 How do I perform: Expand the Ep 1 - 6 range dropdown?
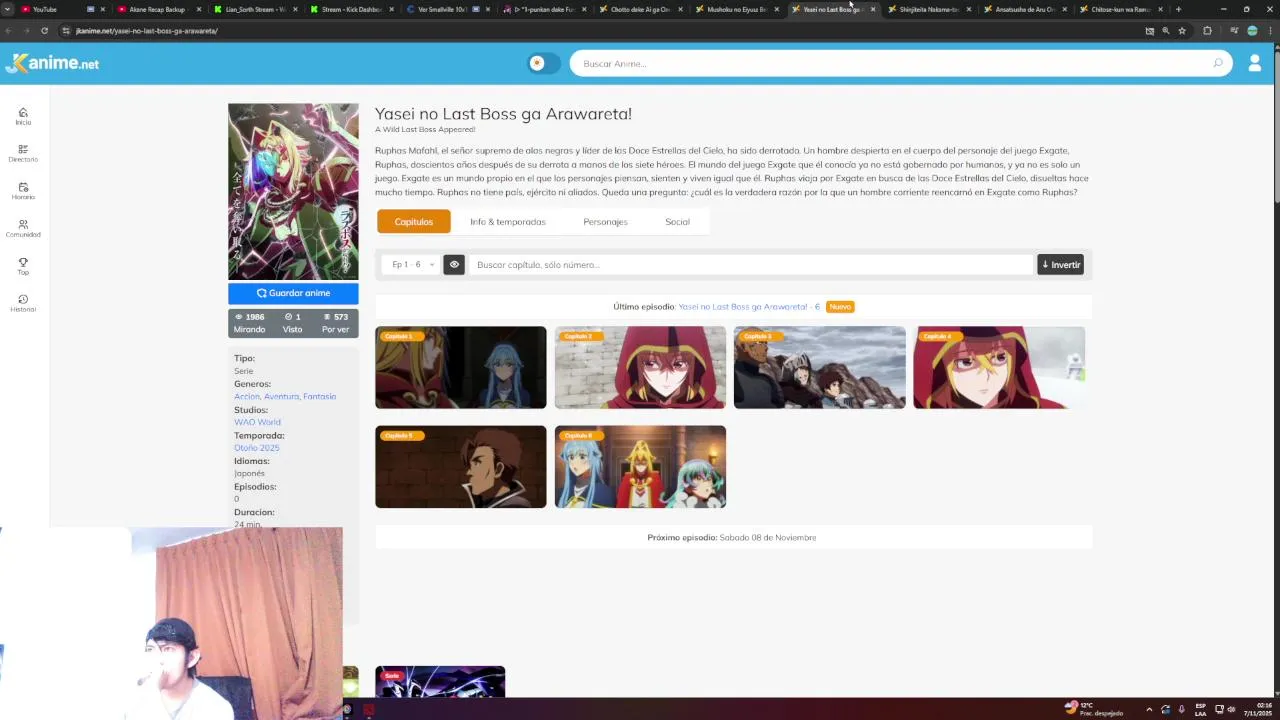411,265
